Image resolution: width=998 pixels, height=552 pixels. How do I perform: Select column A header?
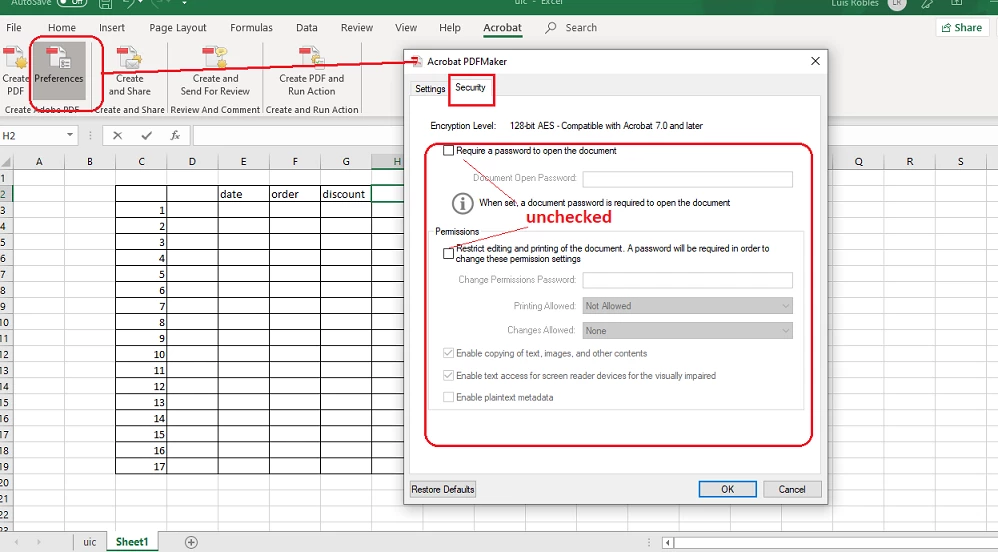(x=39, y=162)
